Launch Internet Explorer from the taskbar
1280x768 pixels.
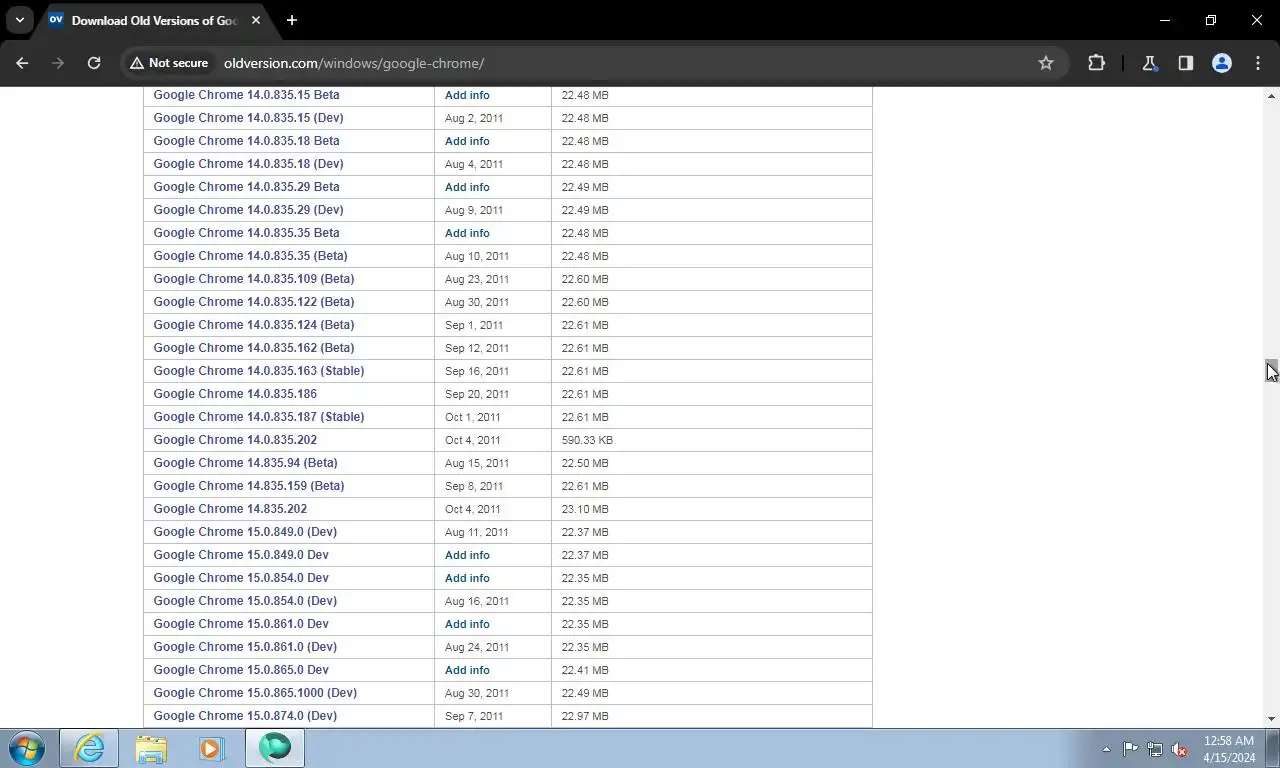89,748
